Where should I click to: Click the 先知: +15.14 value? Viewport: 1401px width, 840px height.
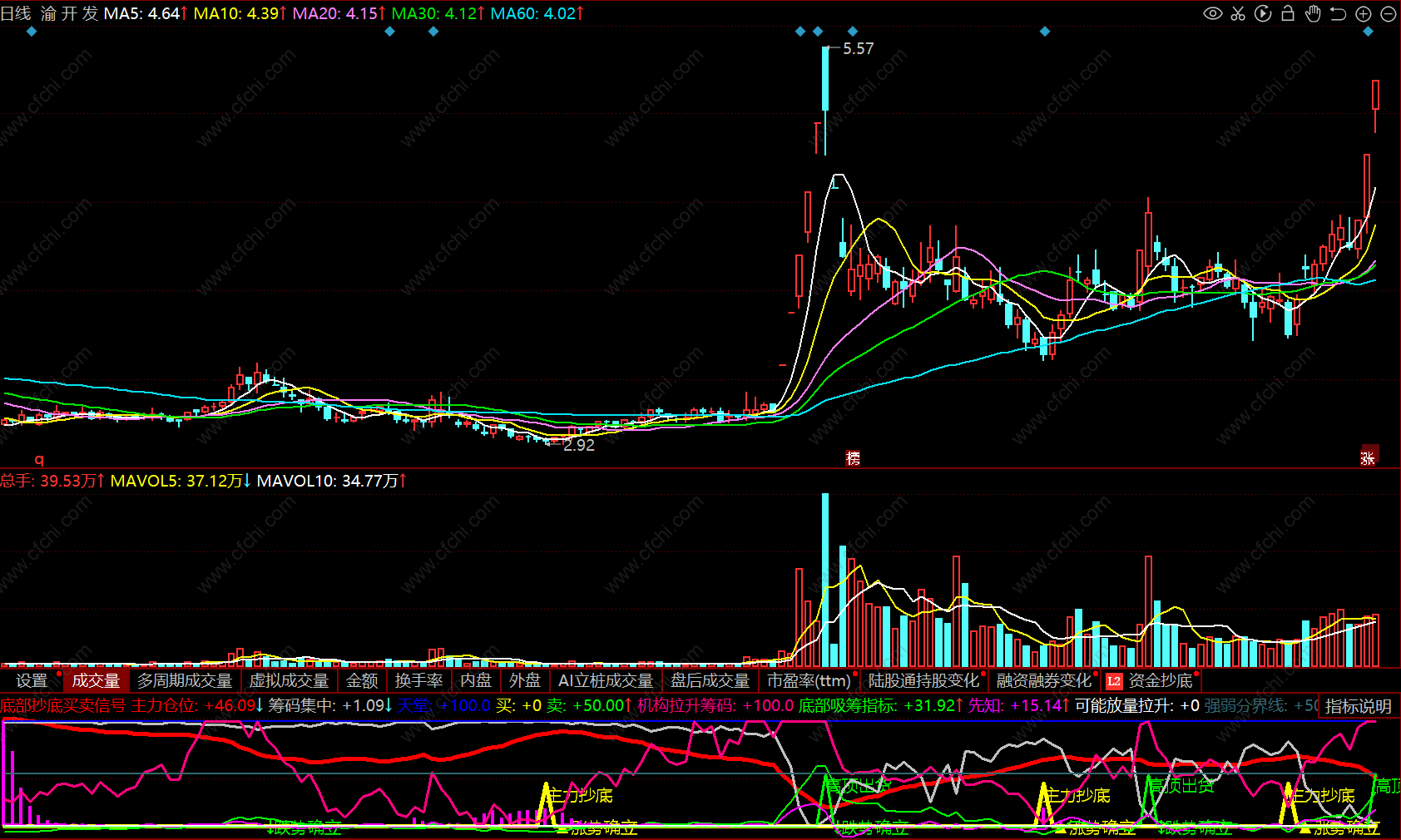click(x=1018, y=706)
